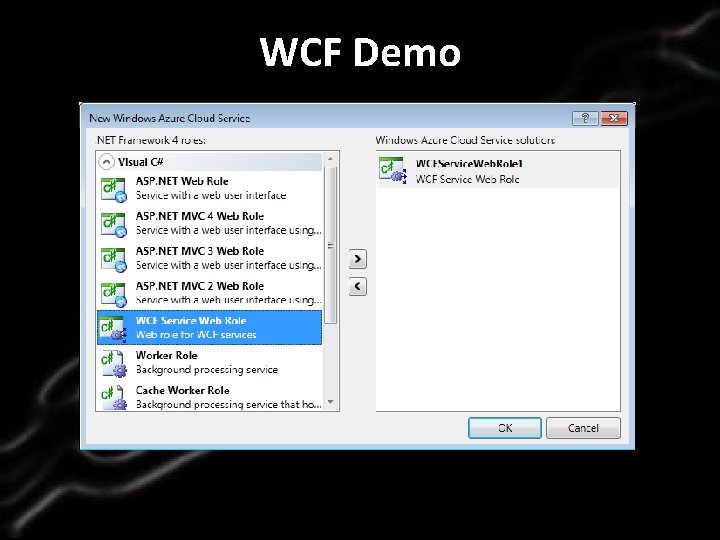The image size is (720, 540).
Task: Click the Cache Worker Role icon
Action: coord(113,398)
